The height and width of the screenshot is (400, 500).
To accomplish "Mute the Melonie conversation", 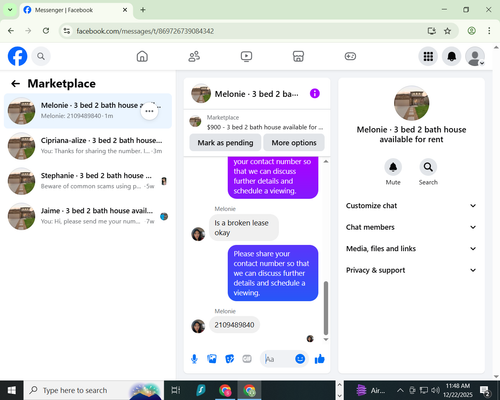I will click(393, 167).
